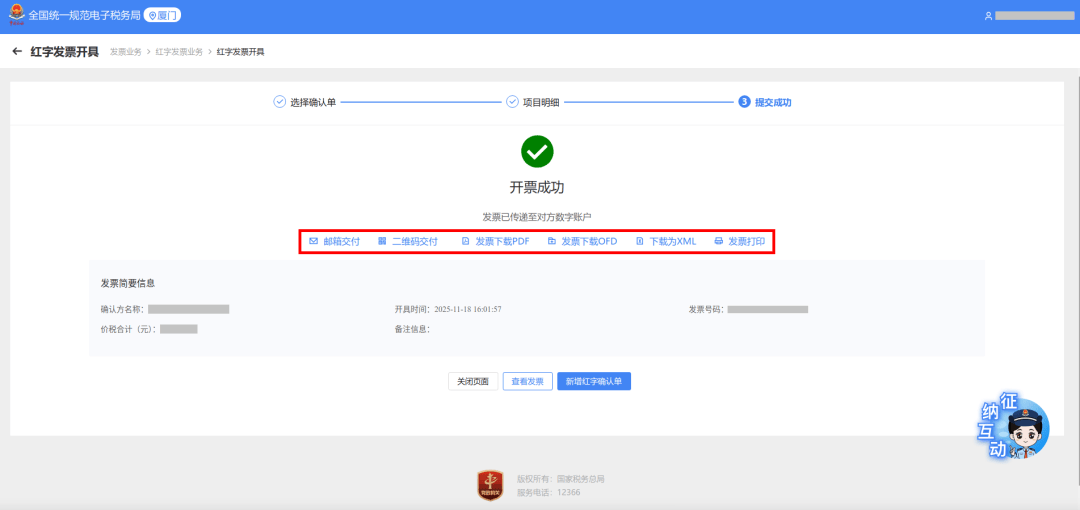The image size is (1080, 510).
Task: Open the 厦门 location selector
Action: [x=163, y=16]
